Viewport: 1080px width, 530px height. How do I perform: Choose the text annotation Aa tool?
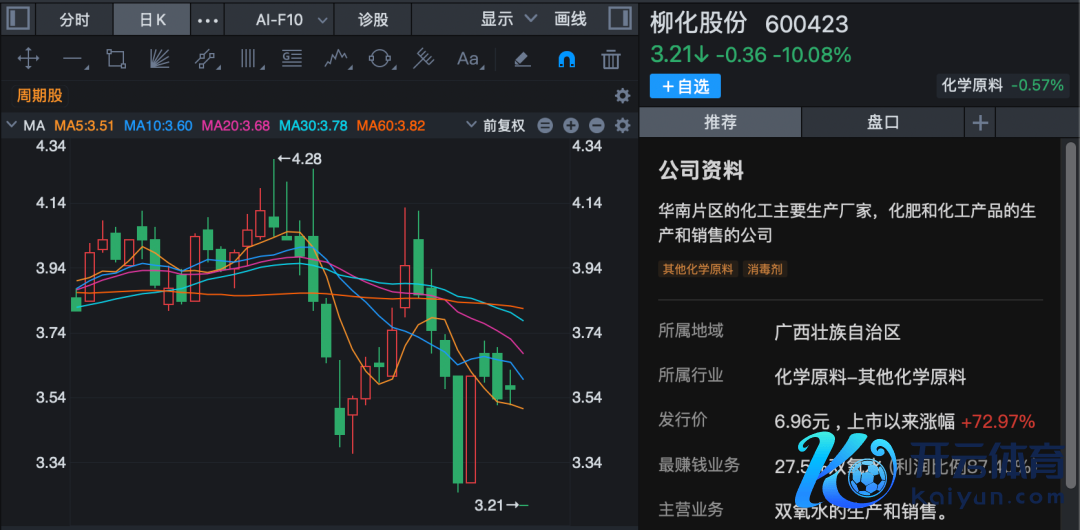[468, 59]
